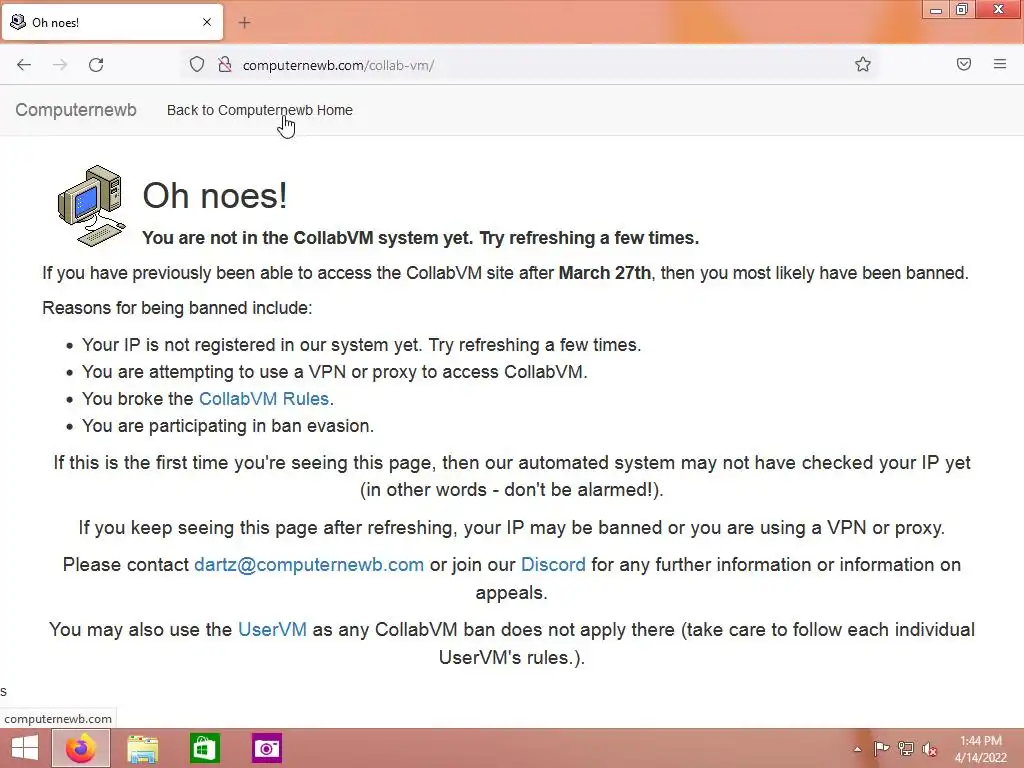Screen dimensions: 1024x768
Task: Restore down the Firefox window
Action: click(962, 9)
